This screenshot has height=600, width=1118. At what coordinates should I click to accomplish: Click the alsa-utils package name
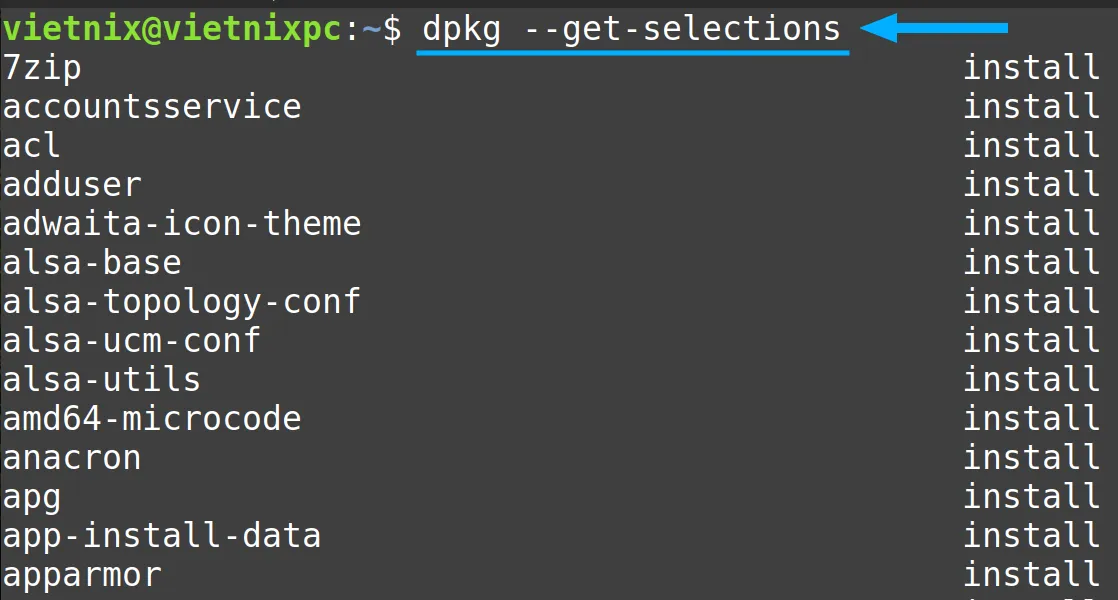coord(102,380)
